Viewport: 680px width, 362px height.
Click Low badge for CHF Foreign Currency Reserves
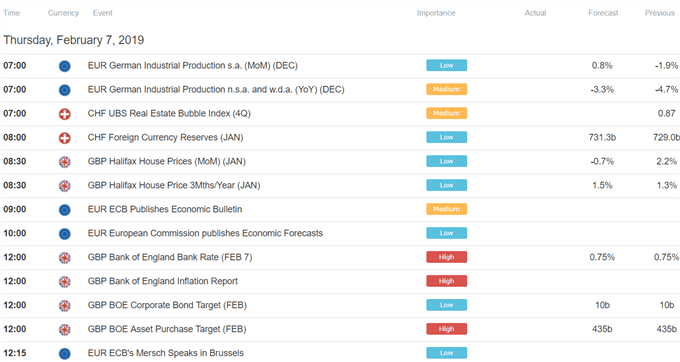pos(447,137)
